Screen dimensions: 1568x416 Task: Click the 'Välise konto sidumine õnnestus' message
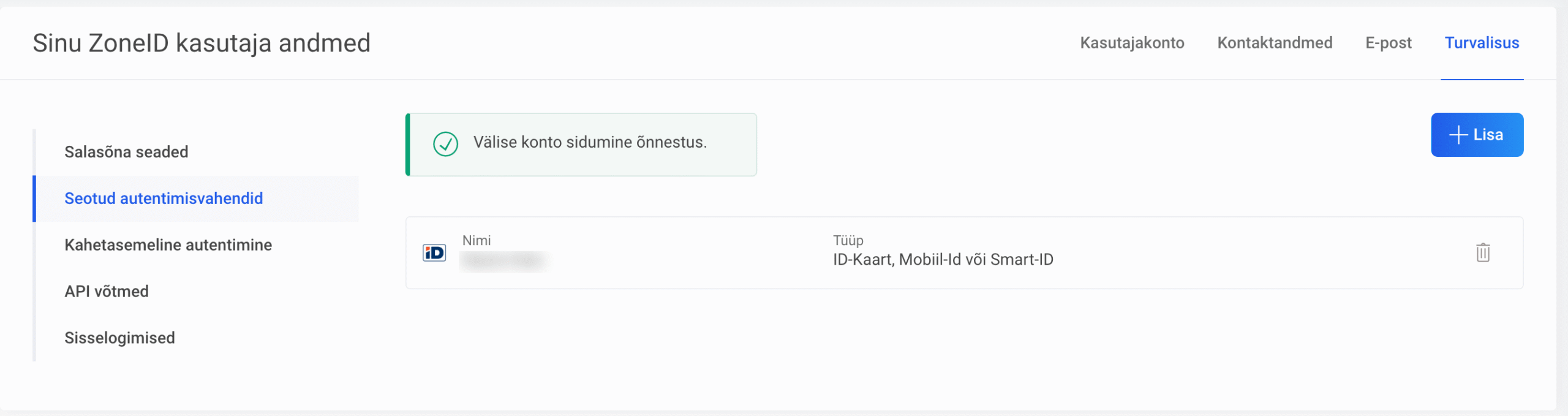pos(590,142)
